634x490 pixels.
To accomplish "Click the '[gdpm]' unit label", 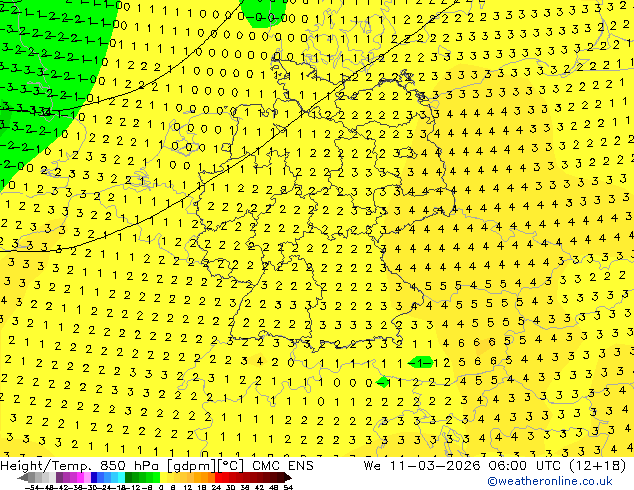I will point(193,466).
